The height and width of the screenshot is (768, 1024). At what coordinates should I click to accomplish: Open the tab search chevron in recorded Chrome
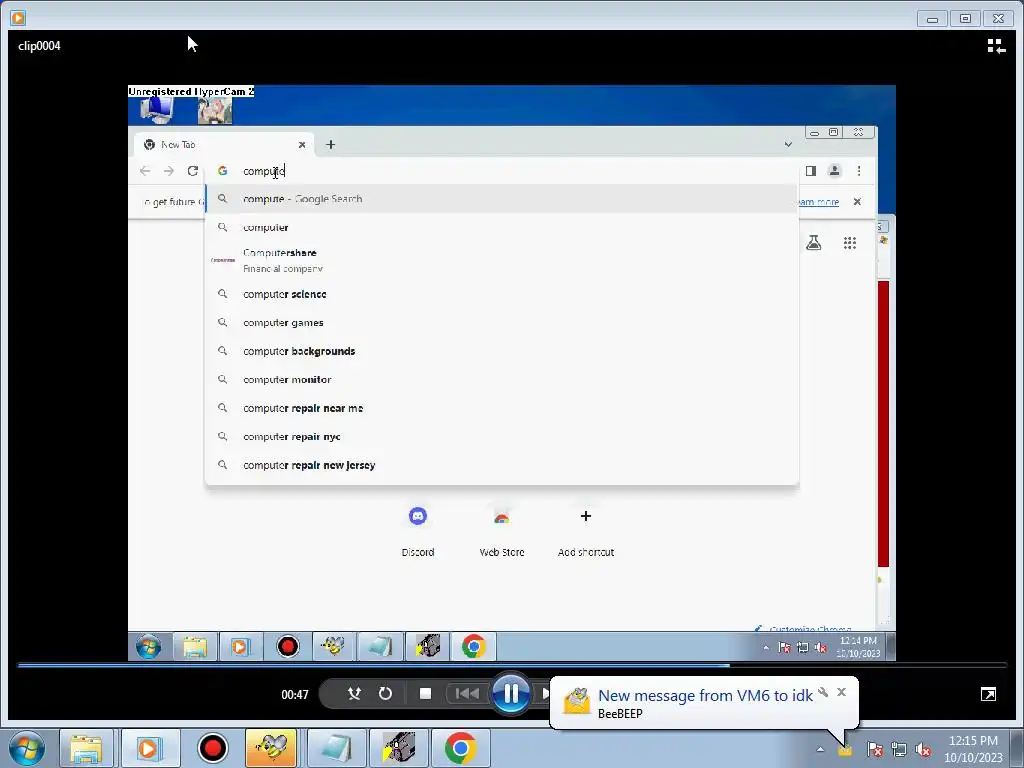(788, 144)
